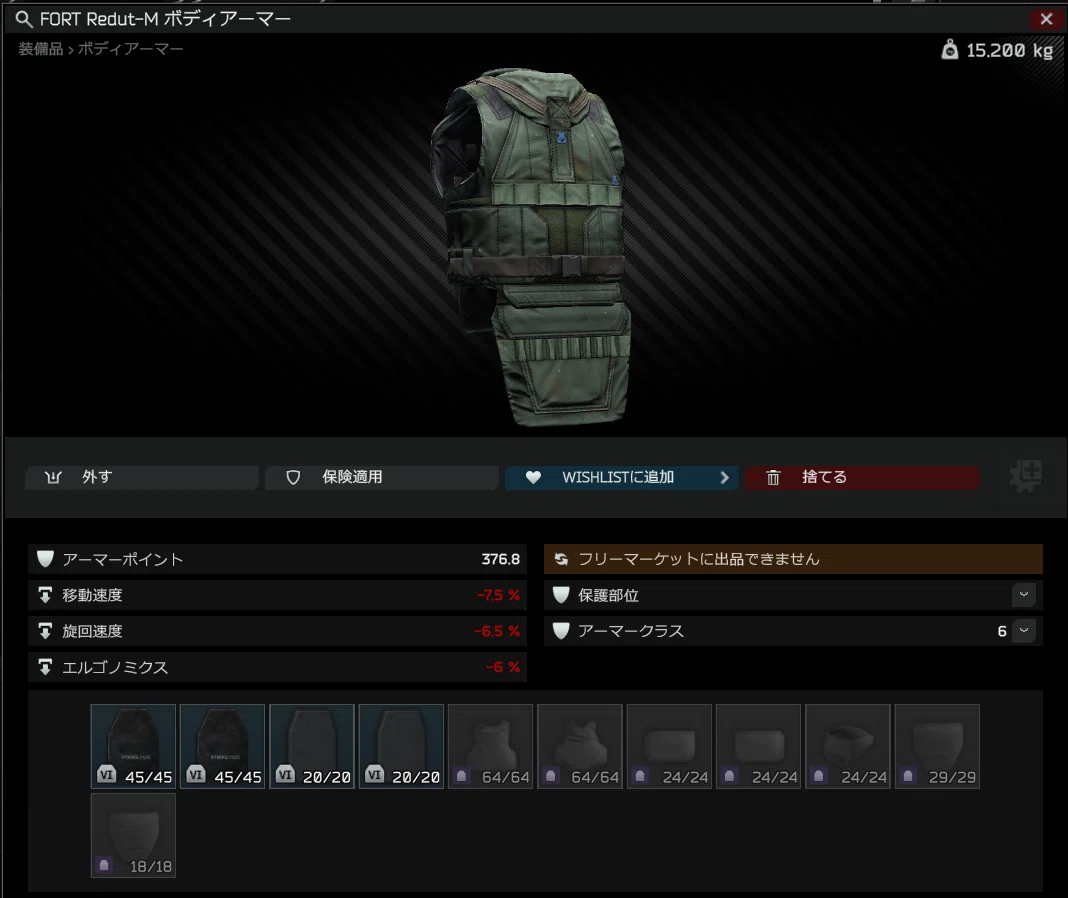Click the shield icon on 保険適用

tap(293, 478)
